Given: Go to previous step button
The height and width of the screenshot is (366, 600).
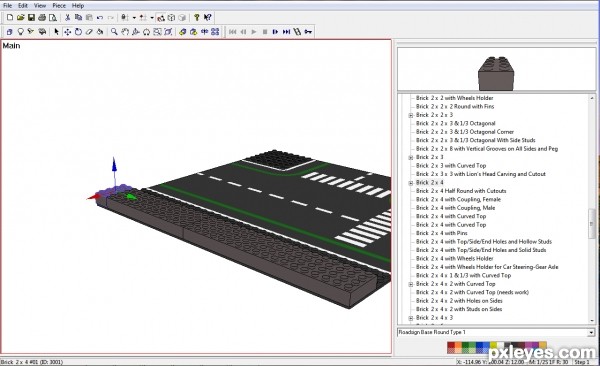Looking at the screenshot, I should coord(243,32).
